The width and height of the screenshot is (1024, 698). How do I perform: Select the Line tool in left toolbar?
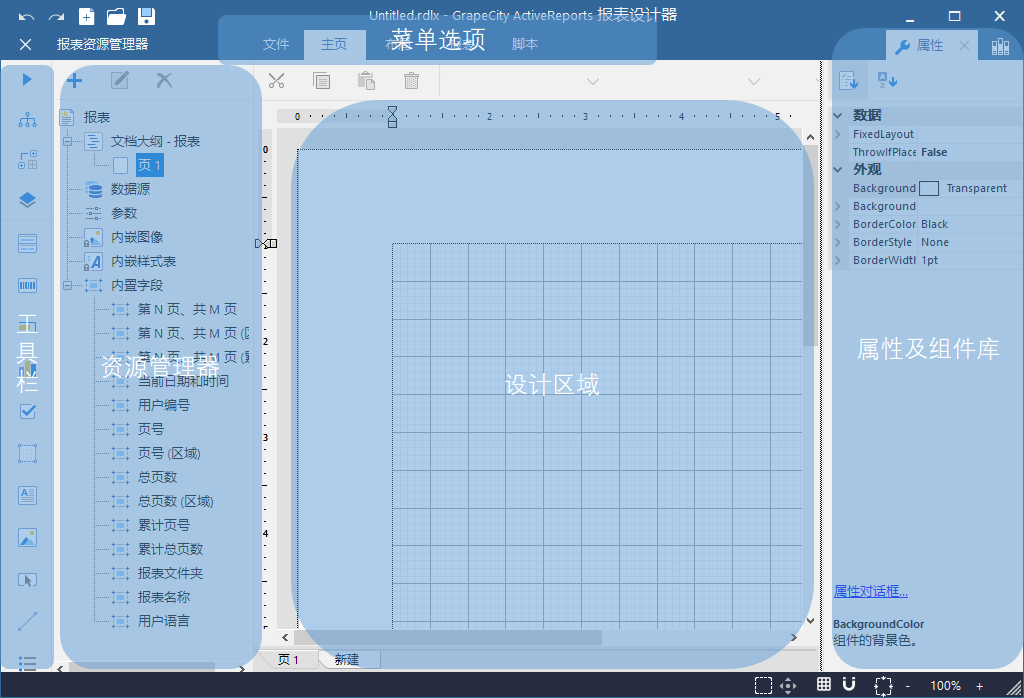pos(27,622)
